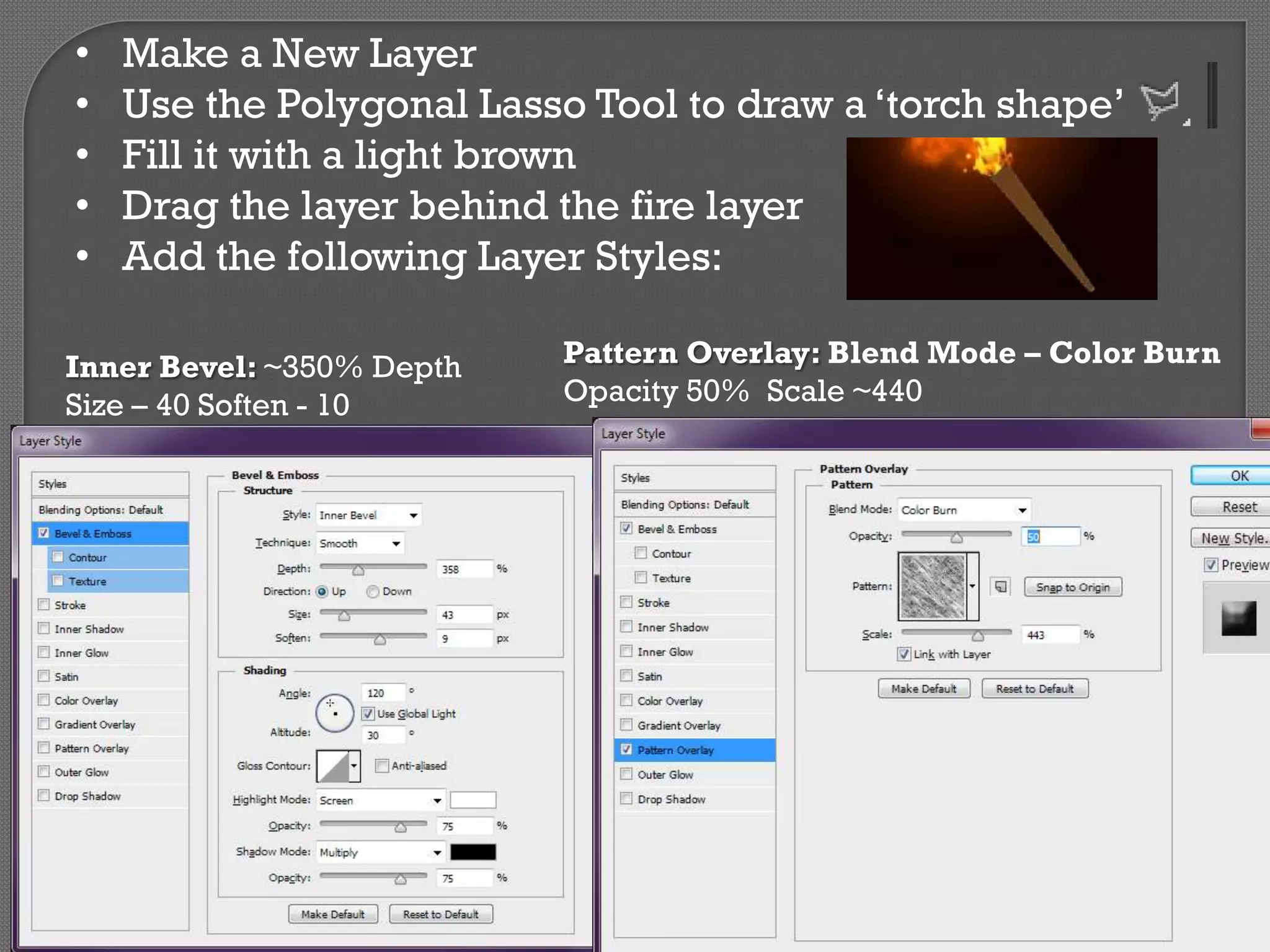The image size is (1270, 952).
Task: Click the new pattern preset icon beside Pattern
Action: pos(1000,586)
